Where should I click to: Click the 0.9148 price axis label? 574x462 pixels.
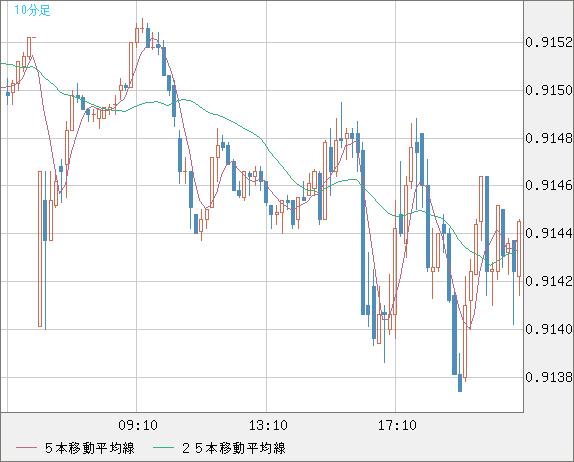pos(549,138)
